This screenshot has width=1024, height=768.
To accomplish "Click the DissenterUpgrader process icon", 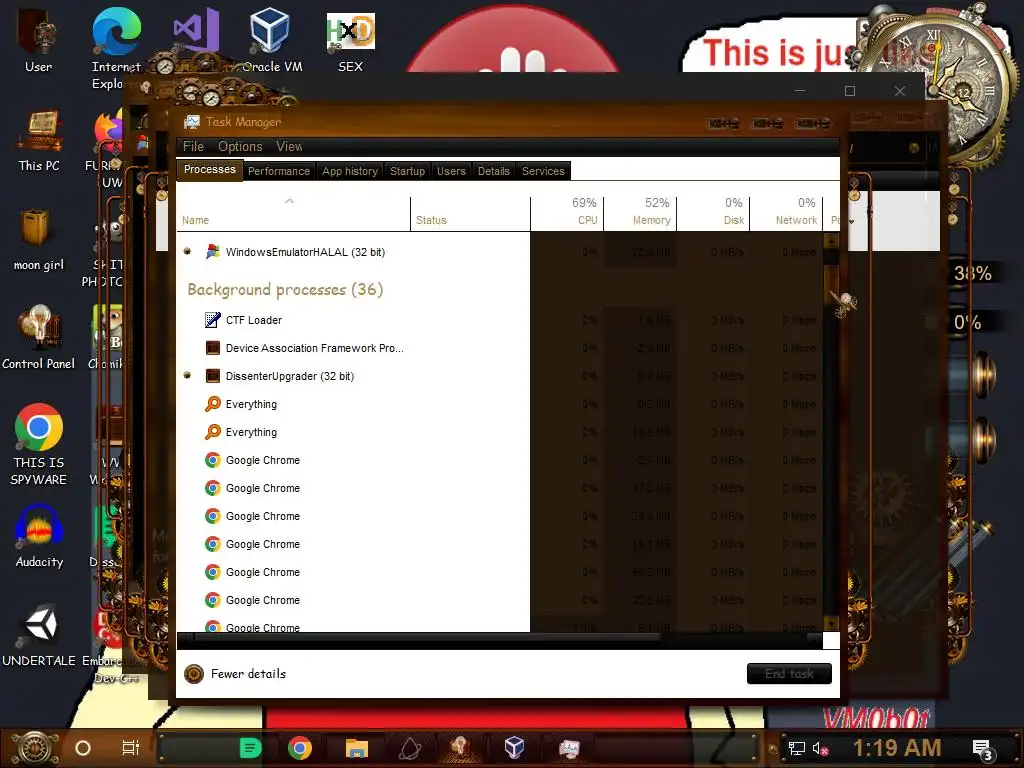I will pos(212,376).
